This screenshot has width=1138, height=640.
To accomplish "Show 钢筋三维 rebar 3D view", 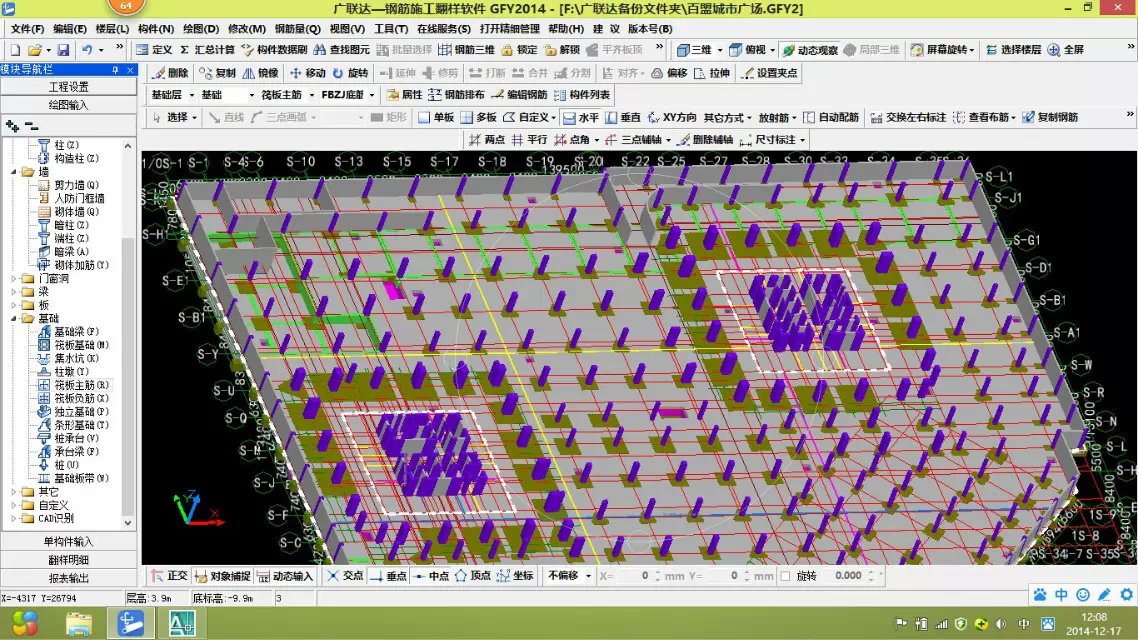I will click(x=466, y=50).
